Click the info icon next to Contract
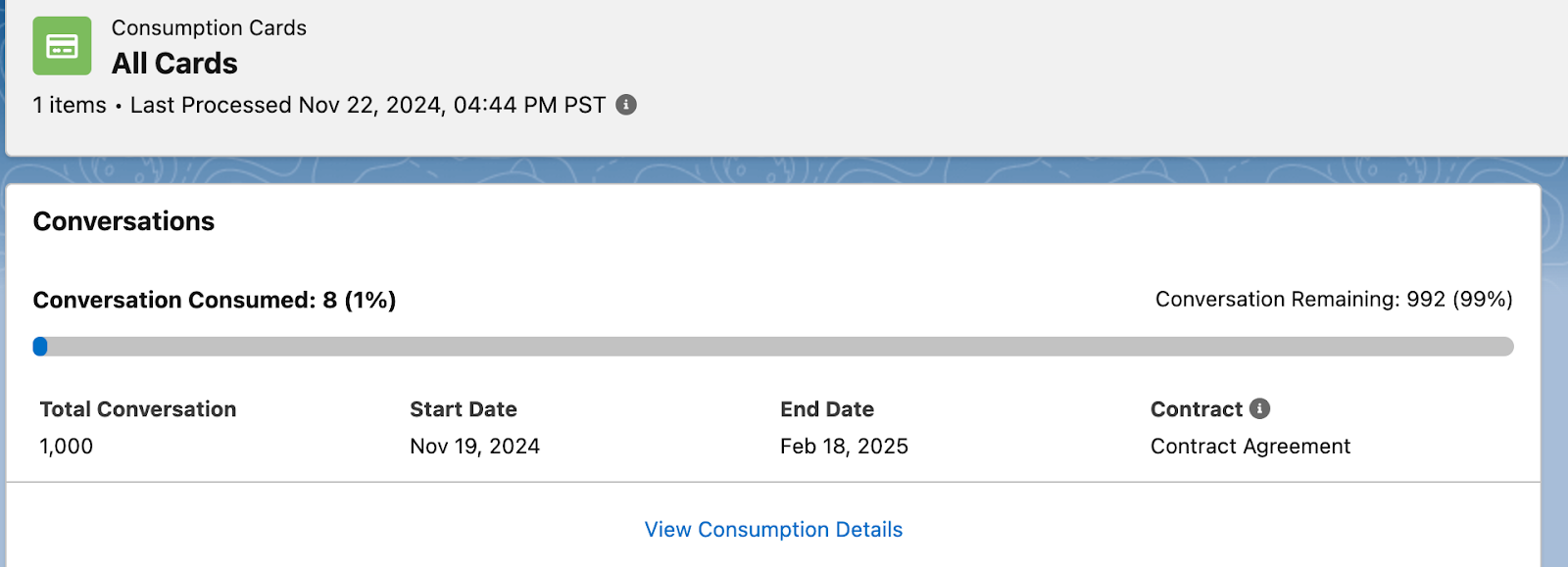The height and width of the screenshot is (567, 1568). [x=1260, y=408]
